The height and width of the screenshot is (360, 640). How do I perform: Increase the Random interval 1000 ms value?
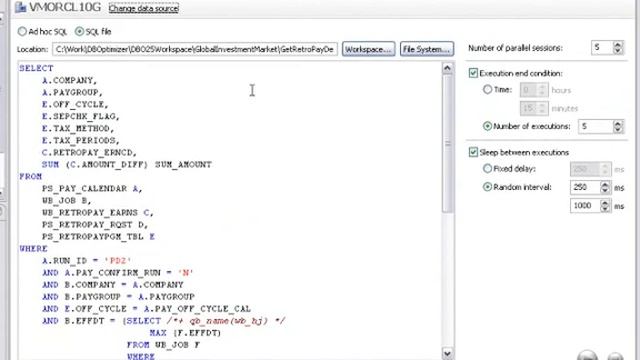pos(605,202)
